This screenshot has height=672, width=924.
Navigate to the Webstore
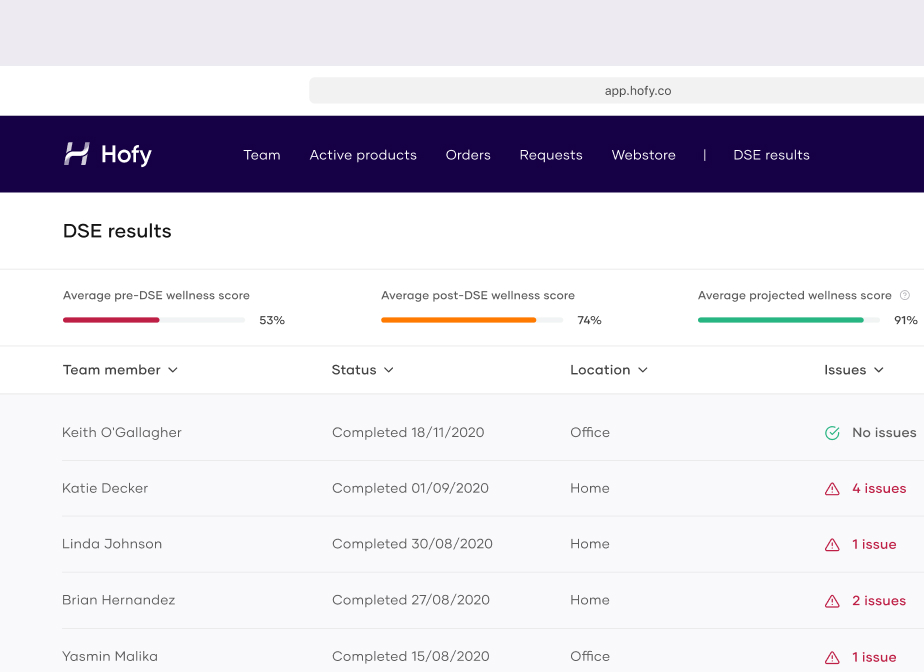coord(644,155)
